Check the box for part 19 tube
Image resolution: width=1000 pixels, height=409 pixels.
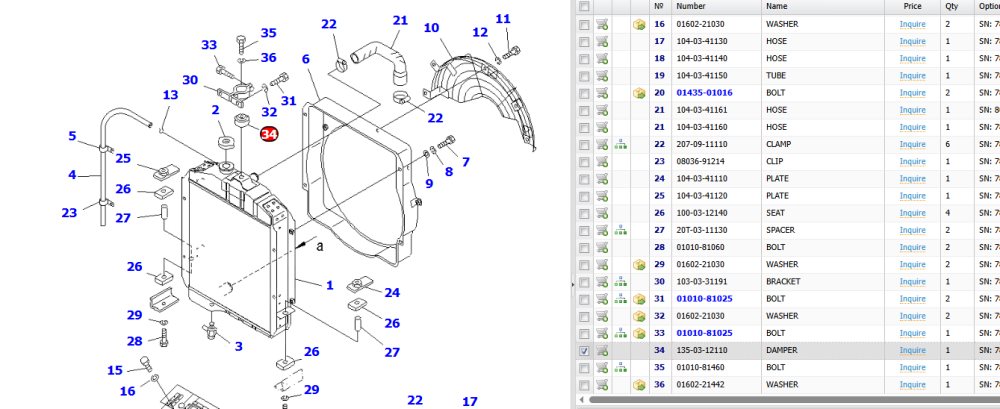[584, 76]
